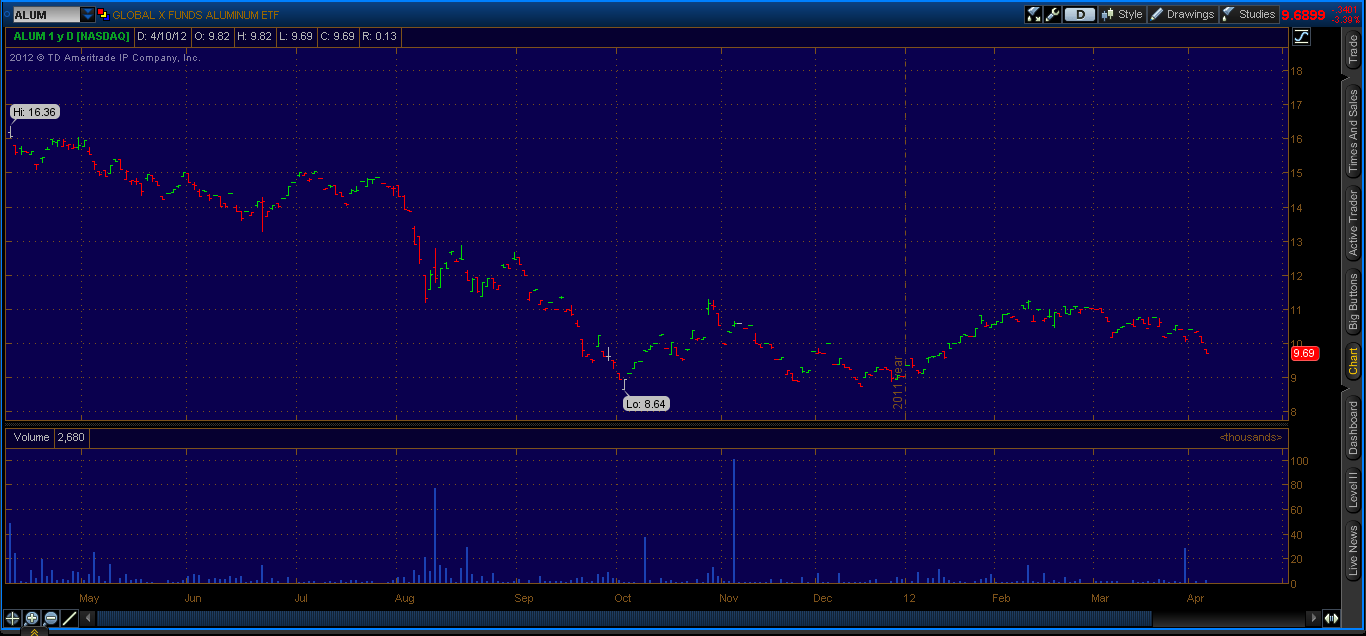1366x636 pixels.
Task: Select the crosshair cursor tool
Action: (x=12, y=618)
